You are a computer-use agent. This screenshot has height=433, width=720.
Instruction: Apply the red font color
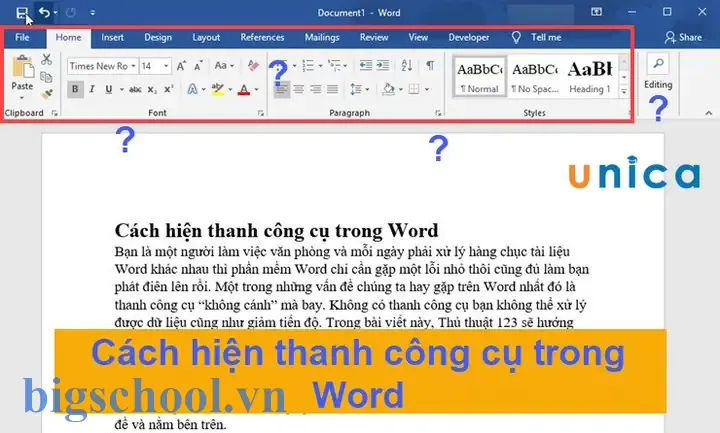244,89
